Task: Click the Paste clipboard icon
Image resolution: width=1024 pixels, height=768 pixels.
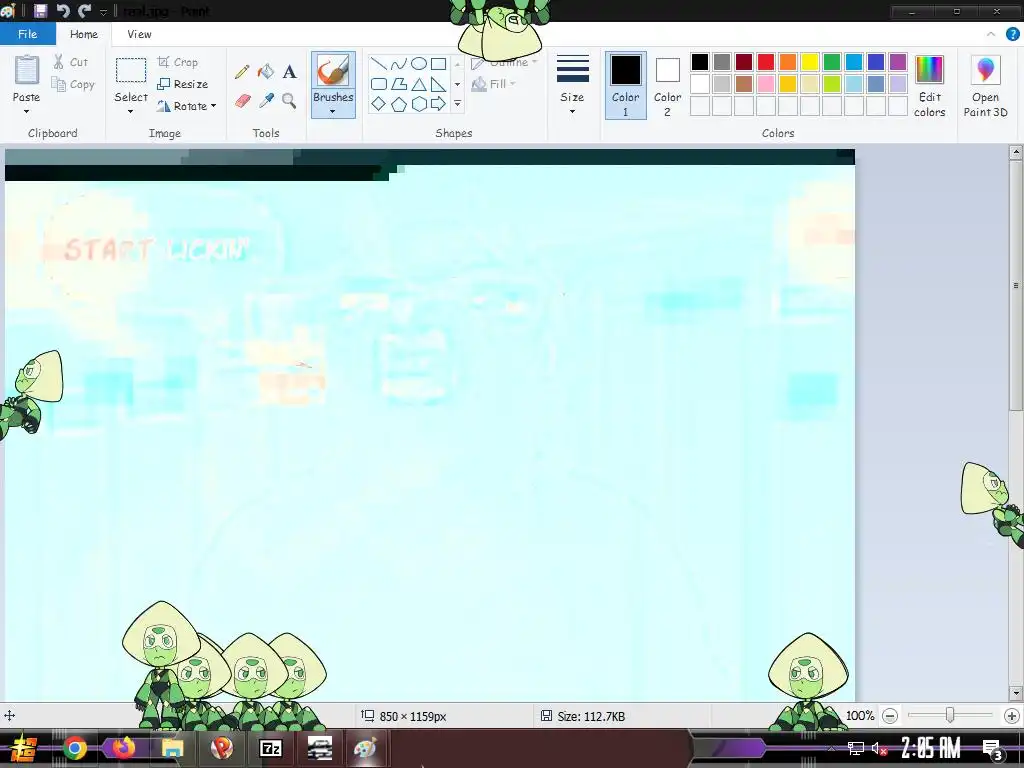Action: pyautogui.click(x=27, y=70)
